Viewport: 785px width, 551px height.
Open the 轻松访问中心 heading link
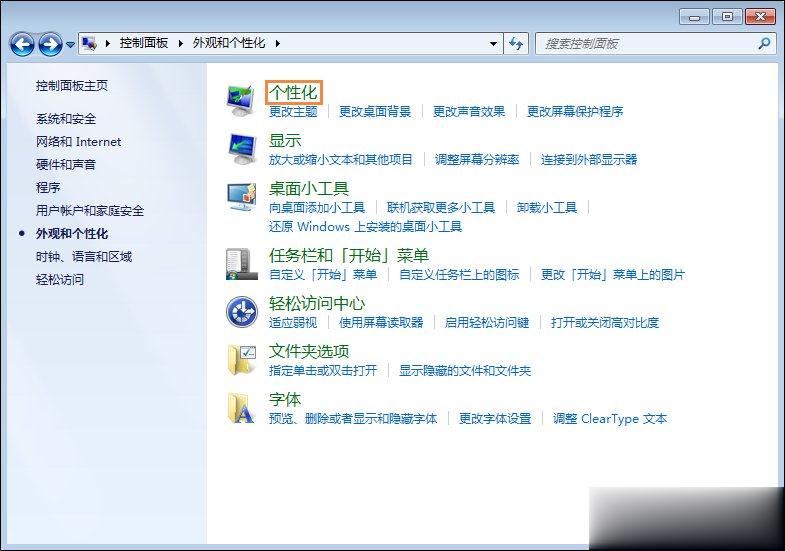point(317,303)
